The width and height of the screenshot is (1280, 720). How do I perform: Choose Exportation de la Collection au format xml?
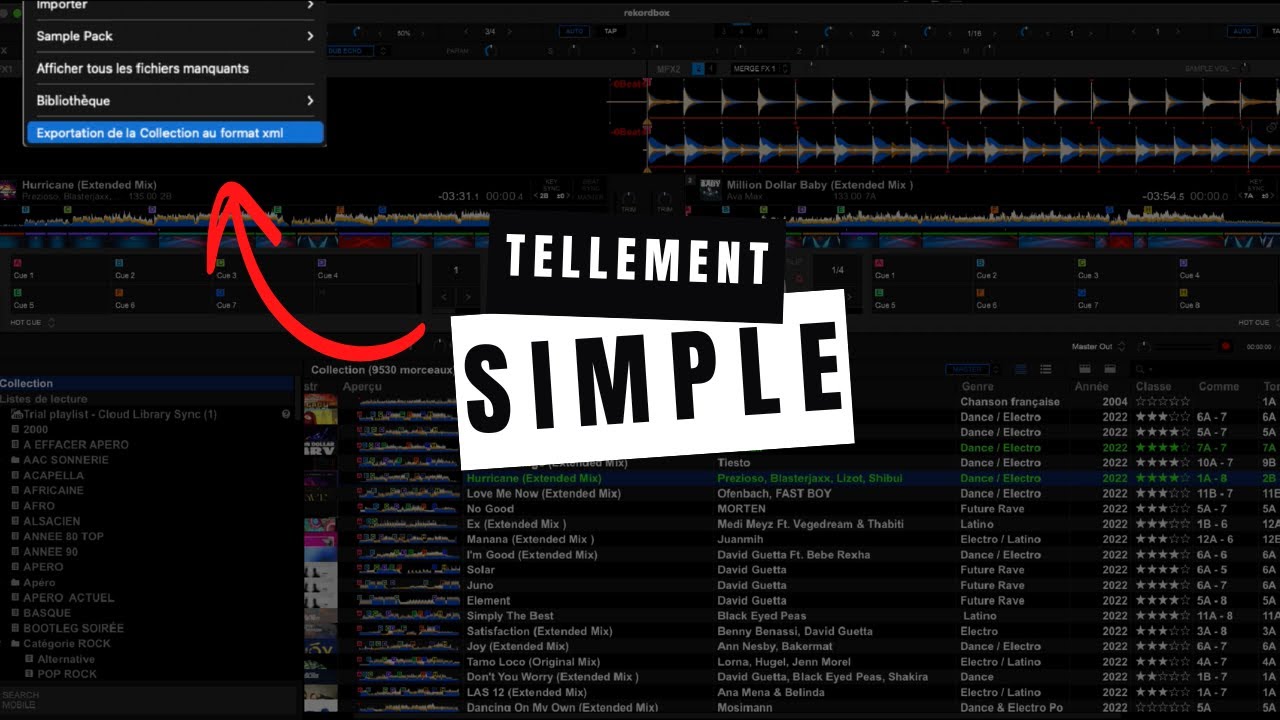click(x=175, y=133)
